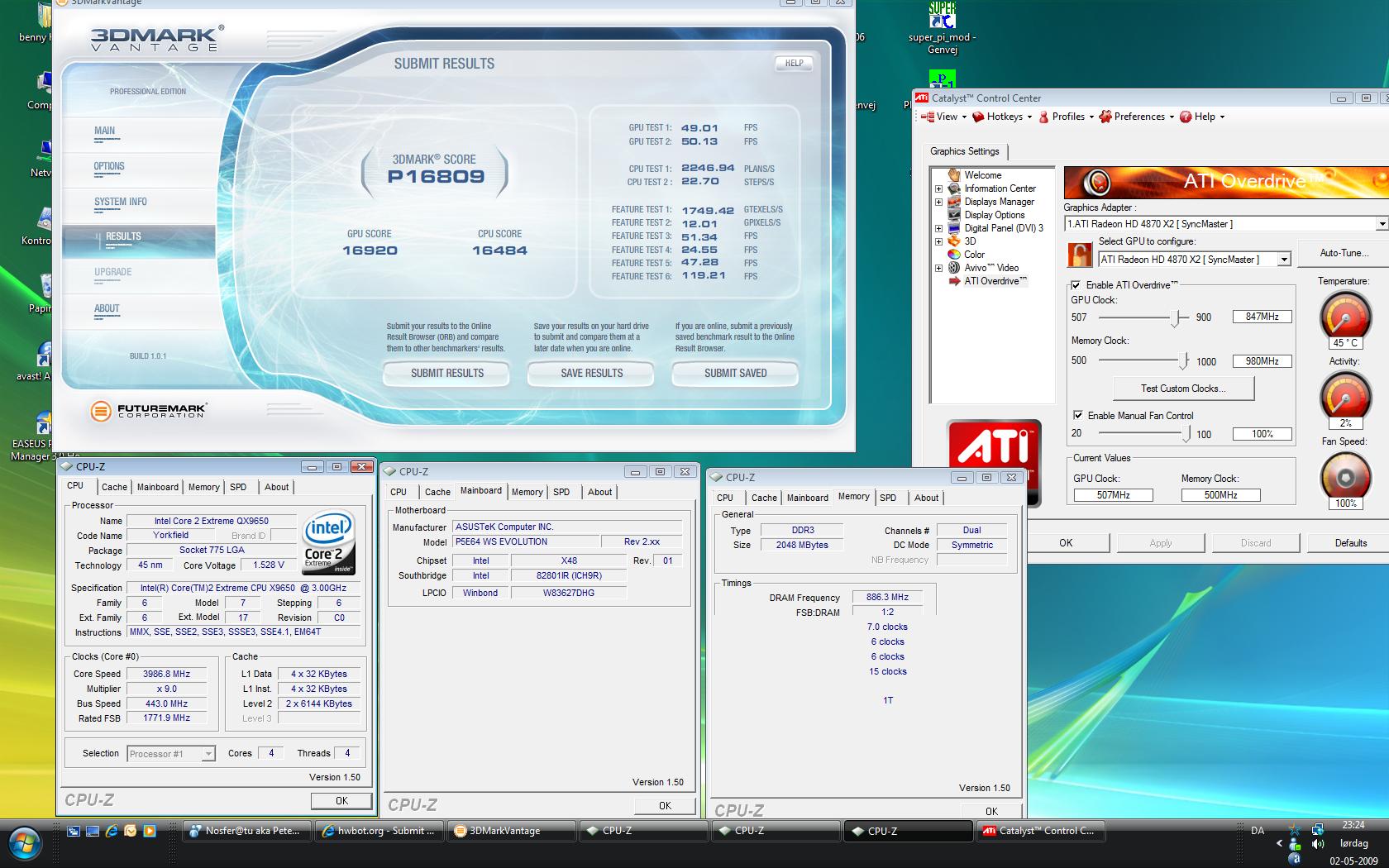Open Graphics Adapter dropdown
Image resolution: width=1389 pixels, height=868 pixels.
(1381, 224)
